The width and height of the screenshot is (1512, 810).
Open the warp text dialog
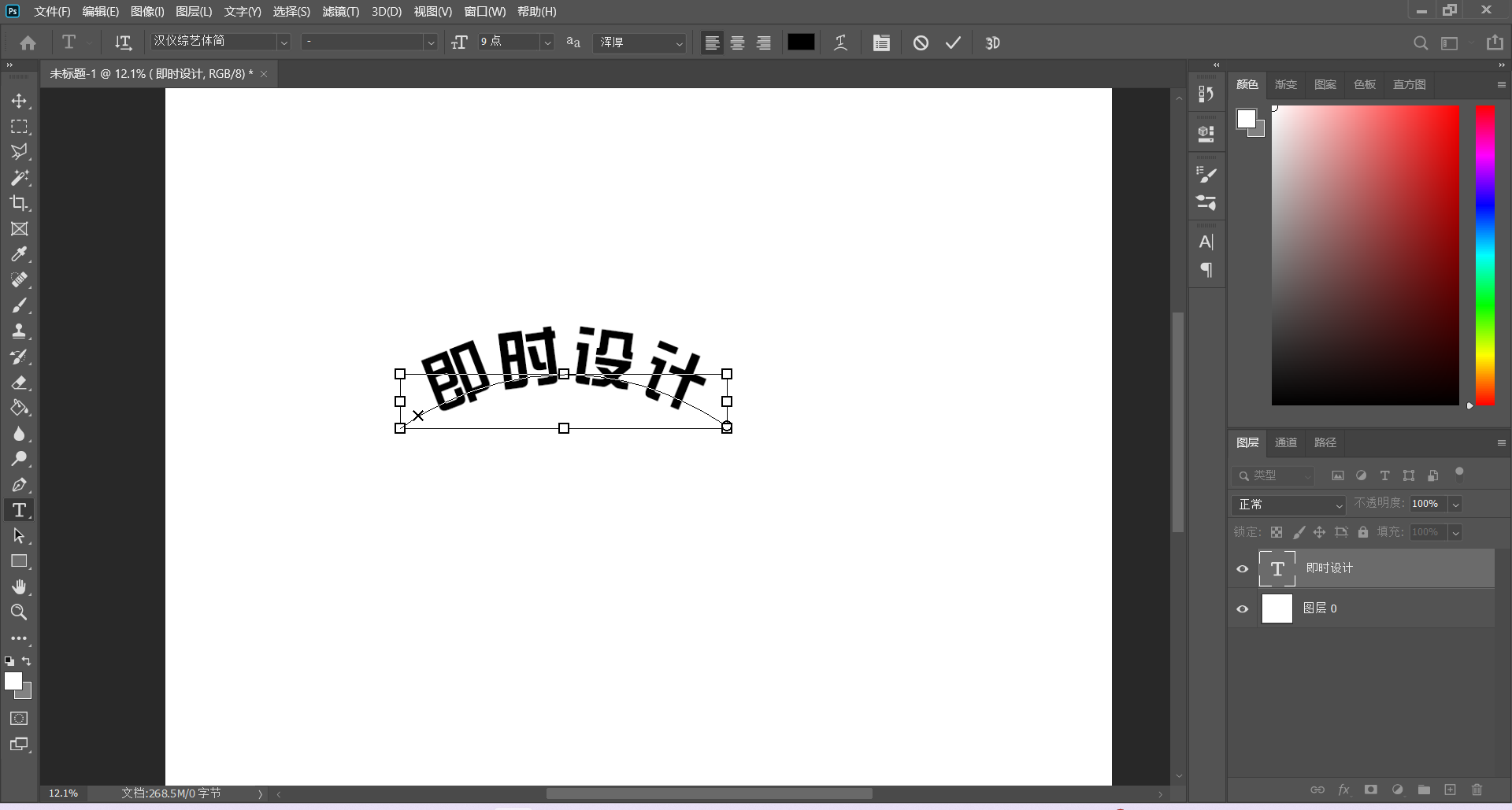pos(840,43)
